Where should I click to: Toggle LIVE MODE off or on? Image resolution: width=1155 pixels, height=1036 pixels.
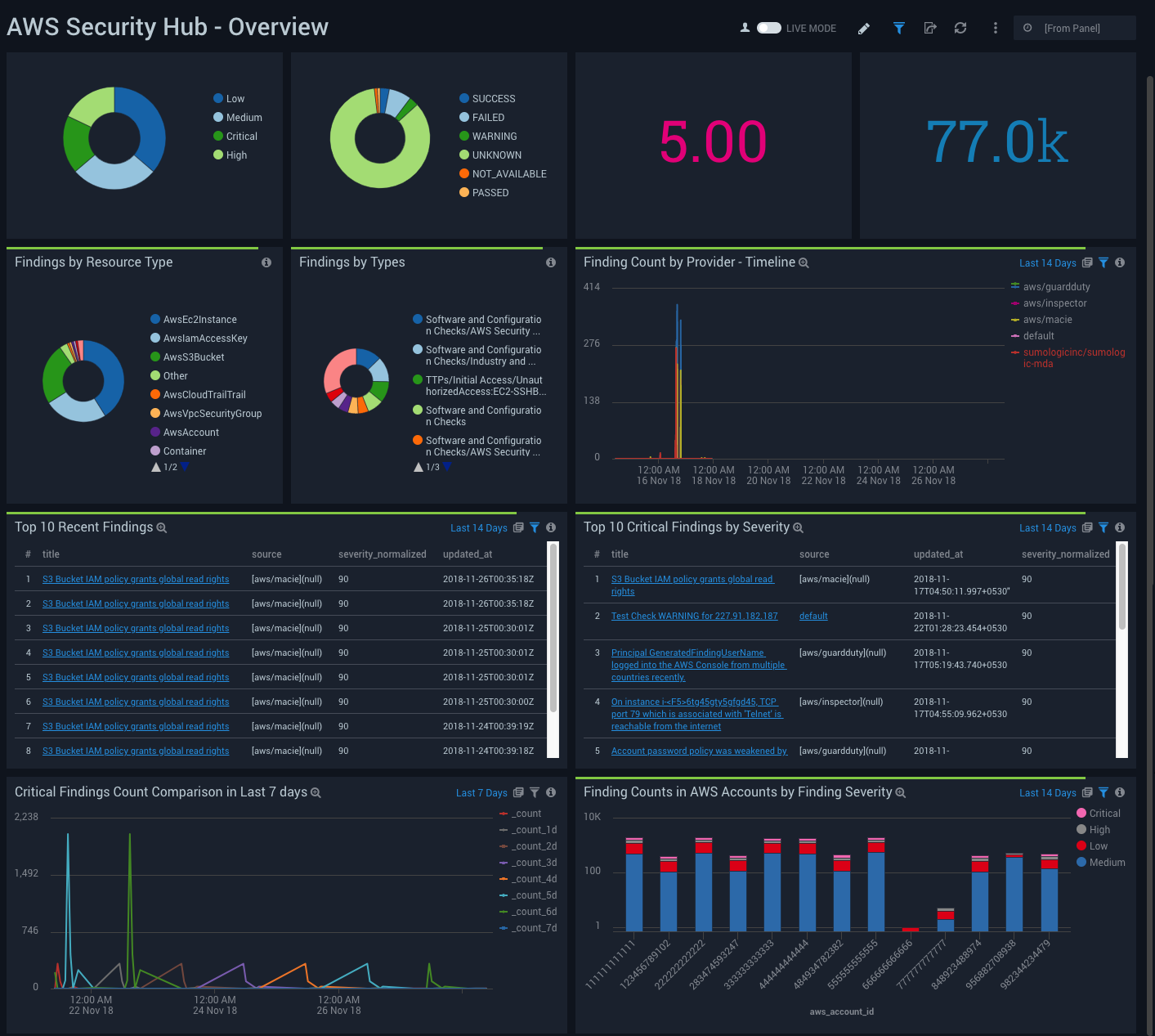pos(768,27)
